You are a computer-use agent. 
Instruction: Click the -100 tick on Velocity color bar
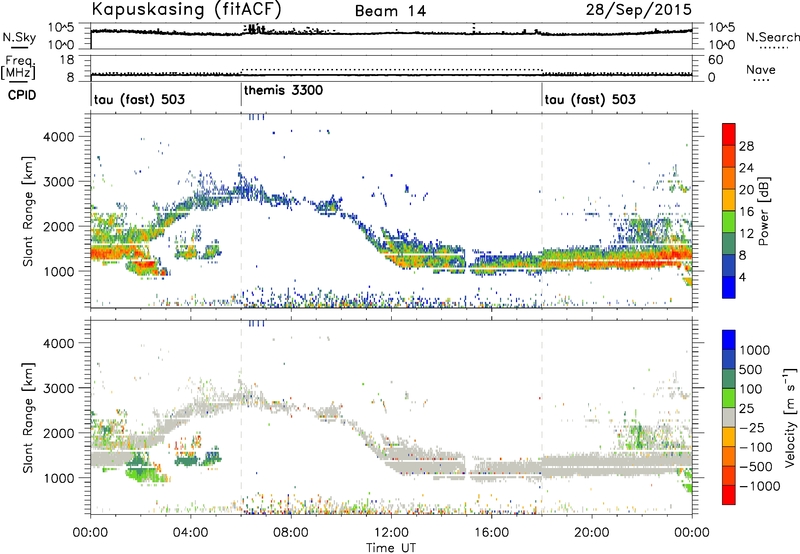click(x=756, y=447)
